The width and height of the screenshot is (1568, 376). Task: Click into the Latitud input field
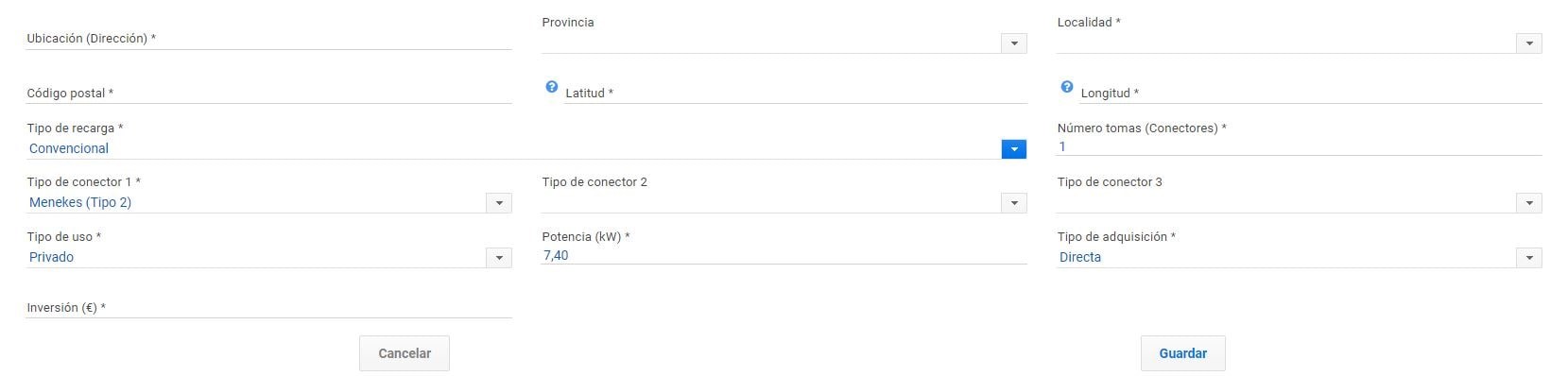(796, 93)
